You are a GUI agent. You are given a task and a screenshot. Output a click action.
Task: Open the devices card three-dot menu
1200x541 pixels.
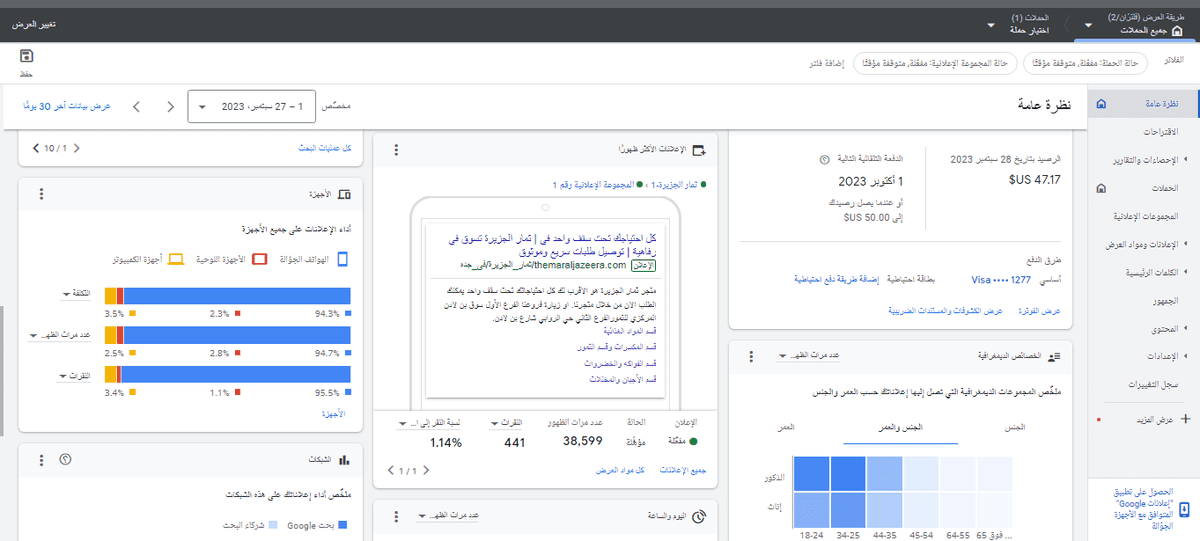click(41, 194)
